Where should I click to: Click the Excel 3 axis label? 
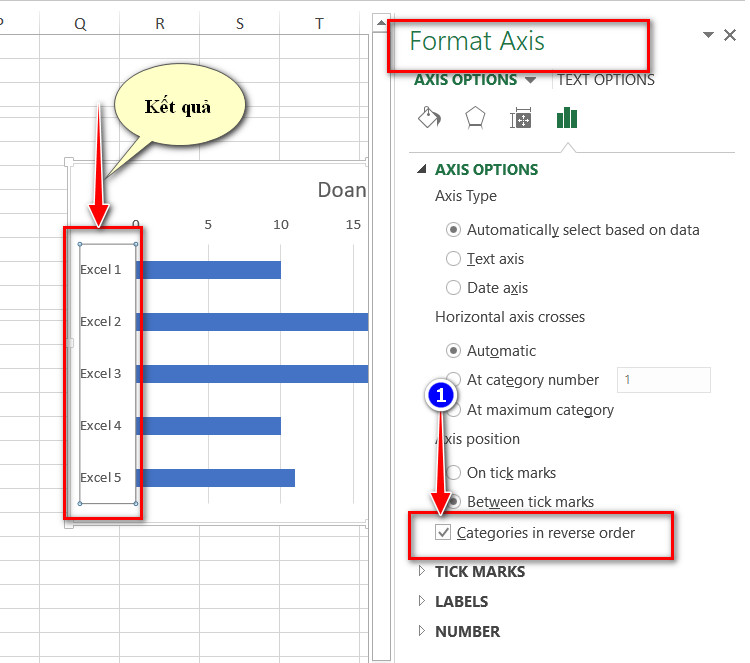(100, 374)
